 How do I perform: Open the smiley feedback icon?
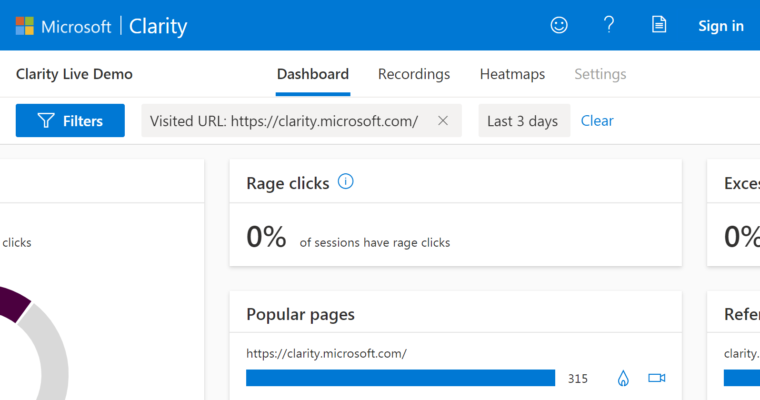click(559, 25)
